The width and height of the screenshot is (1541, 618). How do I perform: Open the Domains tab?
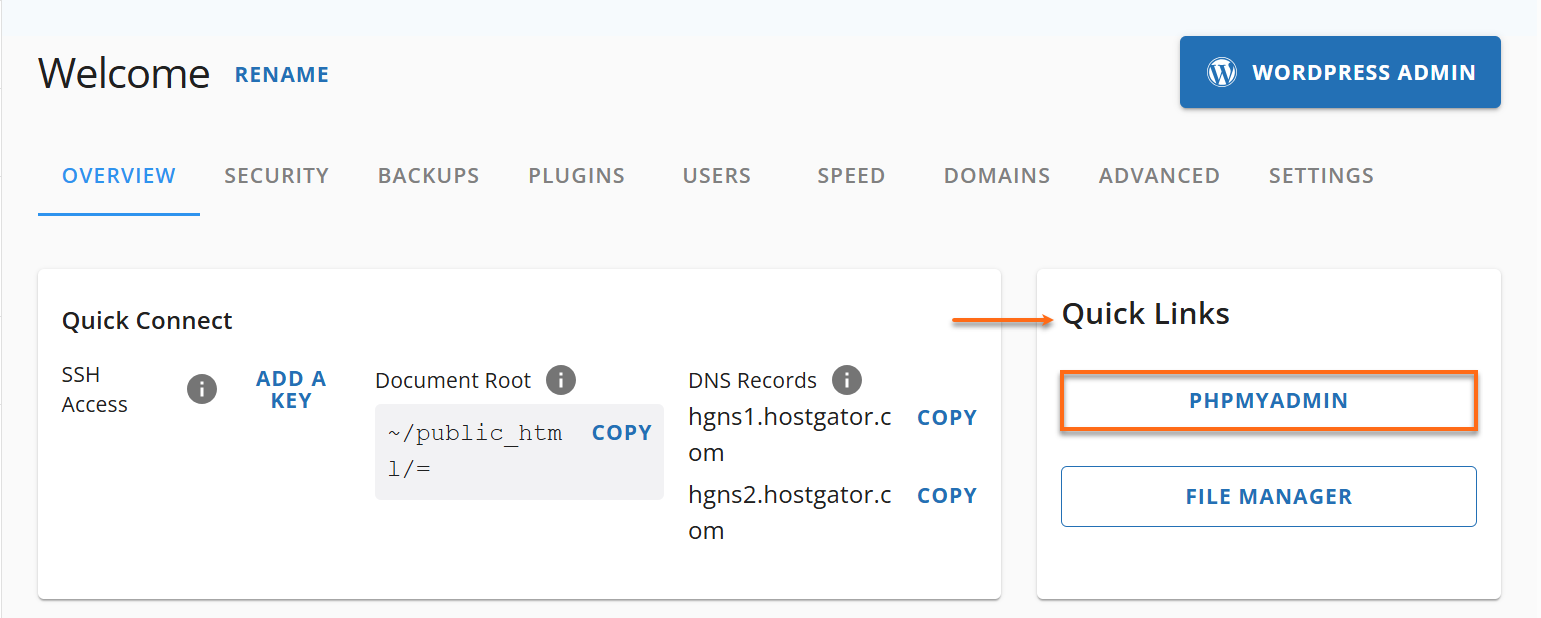(997, 176)
